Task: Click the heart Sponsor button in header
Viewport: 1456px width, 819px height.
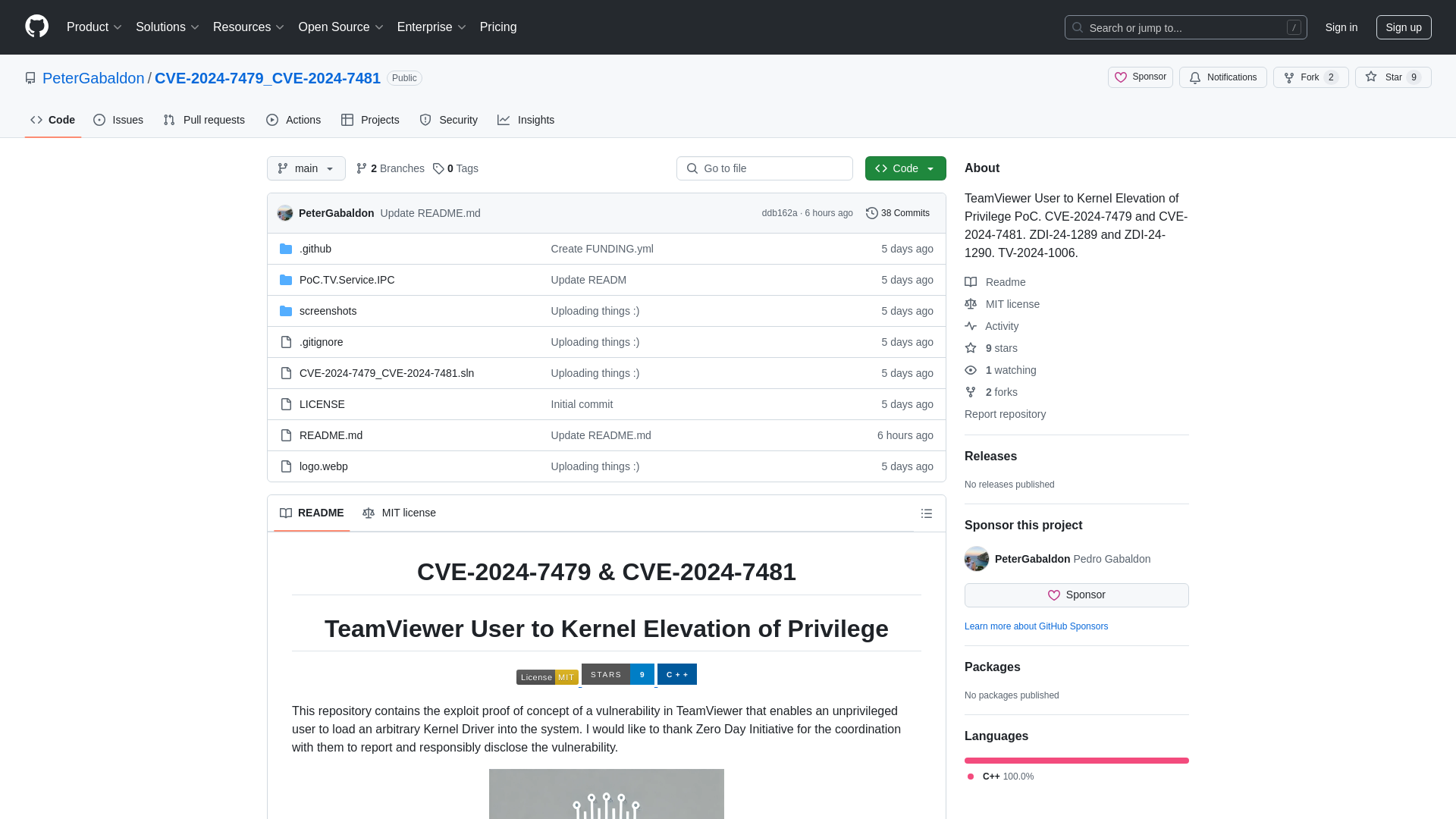Action: click(1140, 77)
